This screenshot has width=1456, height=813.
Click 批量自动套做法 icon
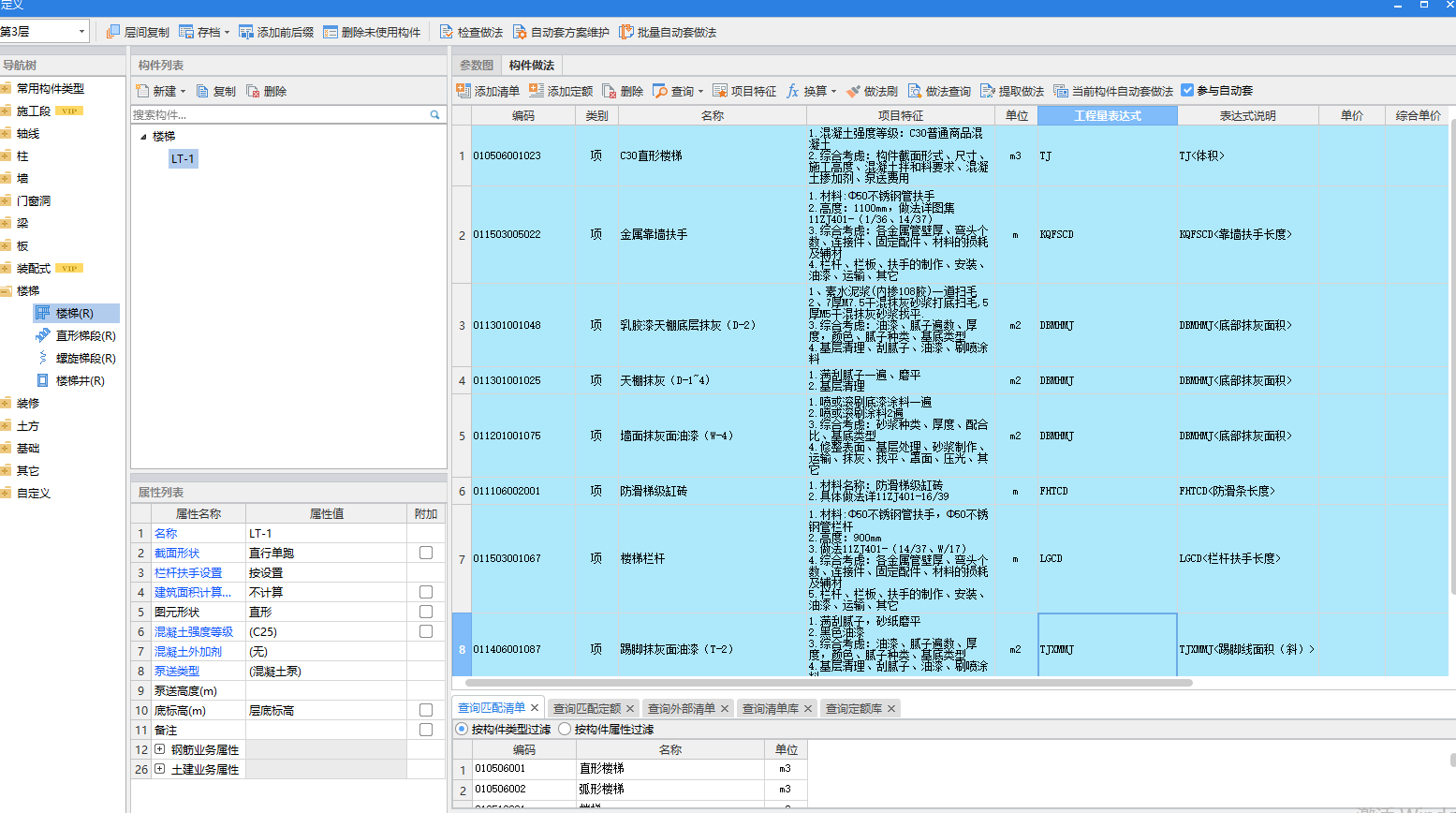pos(626,32)
